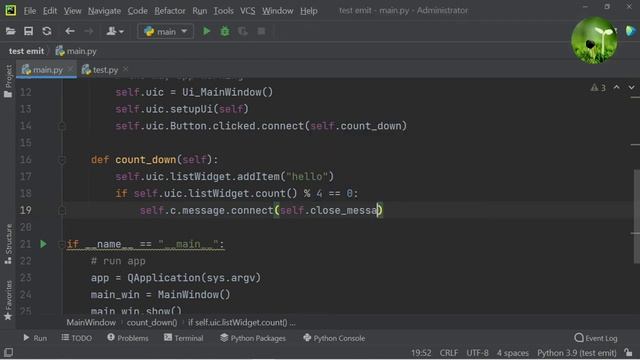The width and height of the screenshot is (640, 360).
Task: Open the Python Console tool window
Action: pyautogui.click(x=334, y=338)
